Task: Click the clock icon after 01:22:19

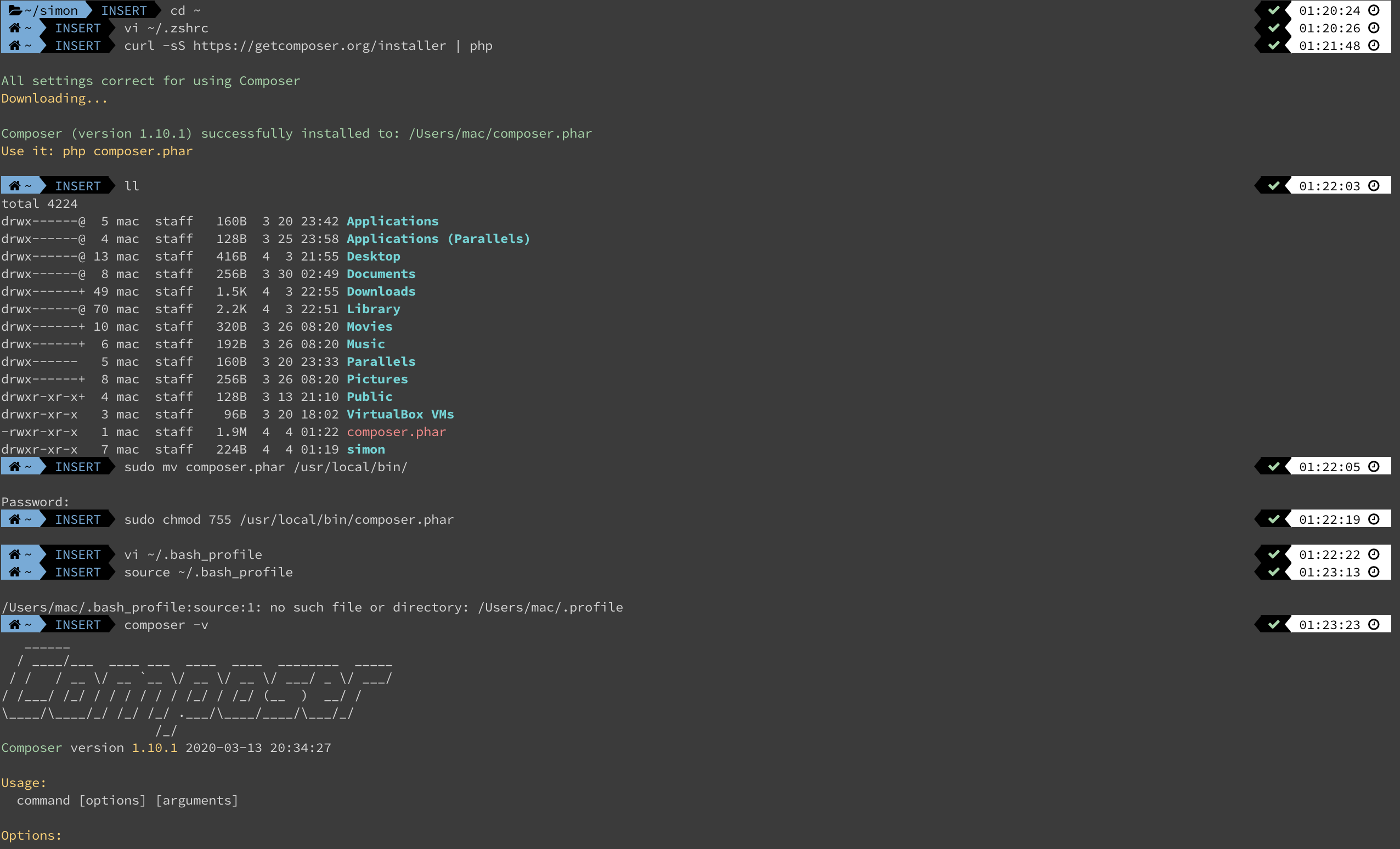Action: (1374, 519)
